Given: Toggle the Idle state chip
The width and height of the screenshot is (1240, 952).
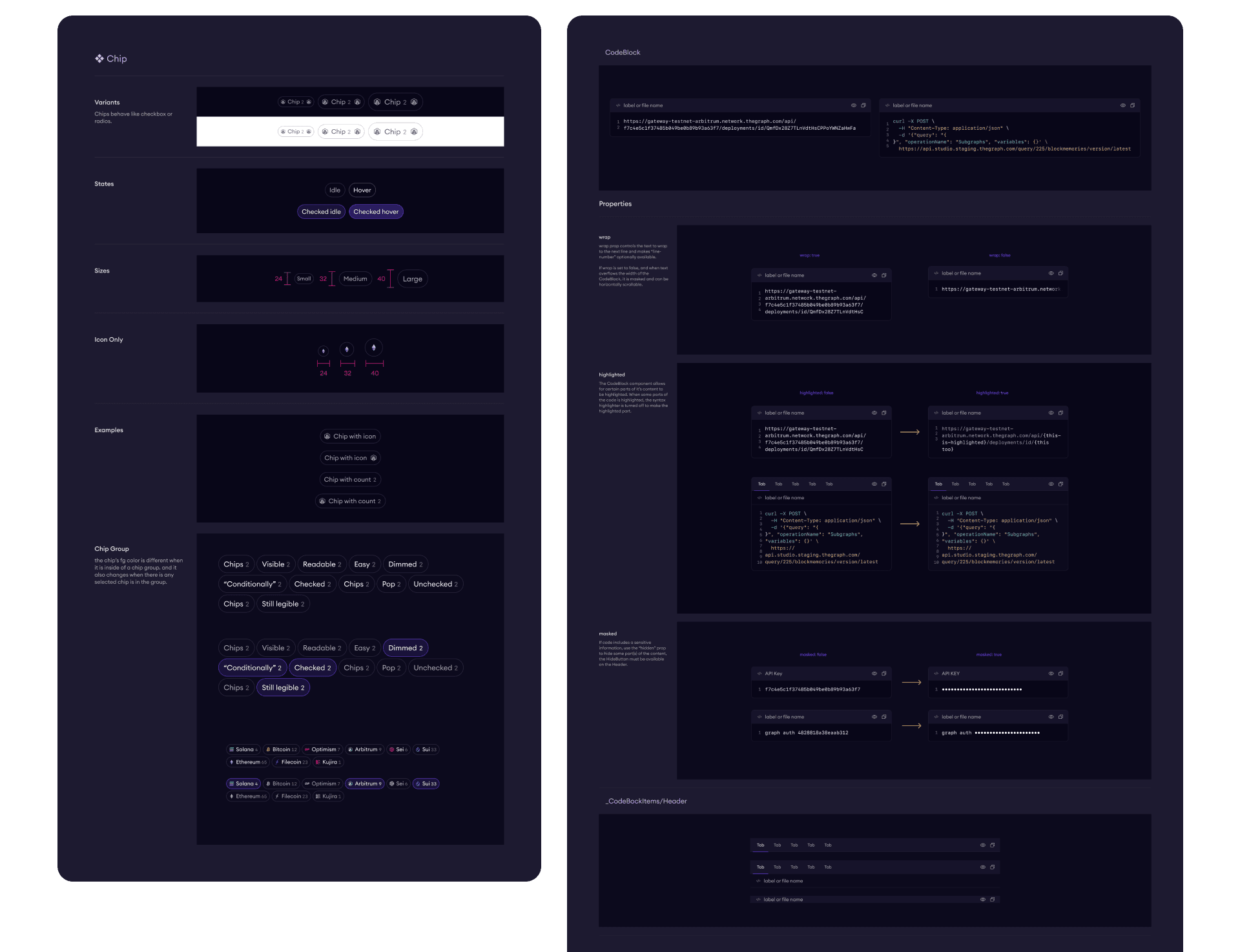Looking at the screenshot, I should coord(335,190).
